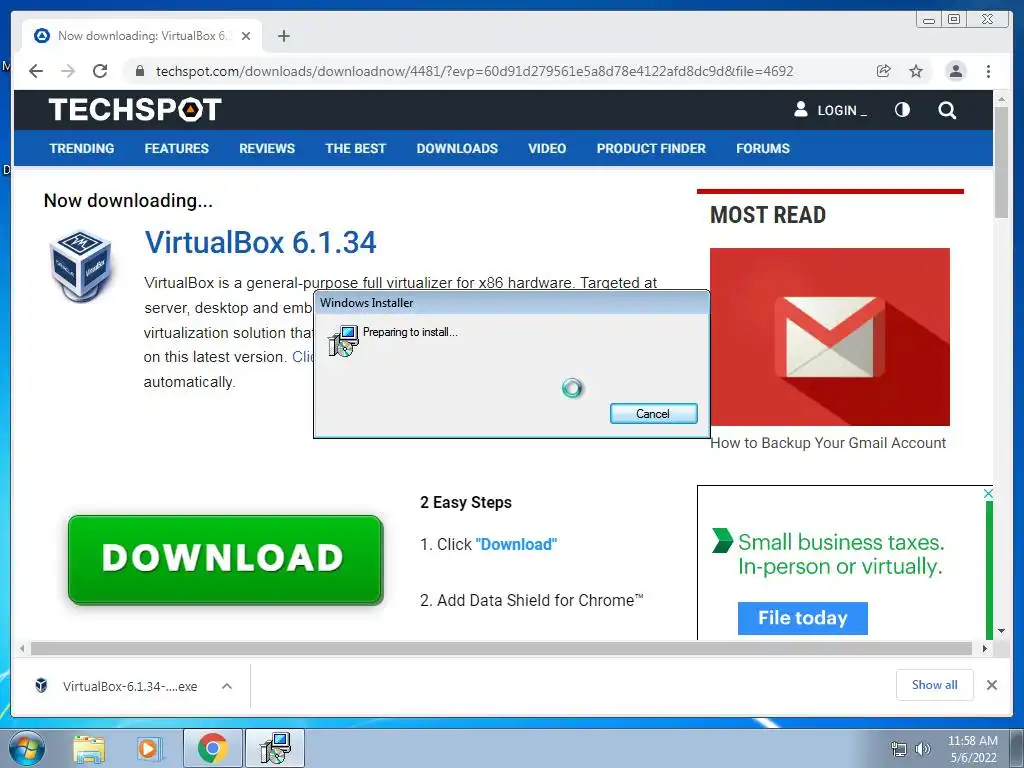The image size is (1024, 768).
Task: Close the 'Now downloading: VirtualBox' tab
Action: tap(246, 36)
